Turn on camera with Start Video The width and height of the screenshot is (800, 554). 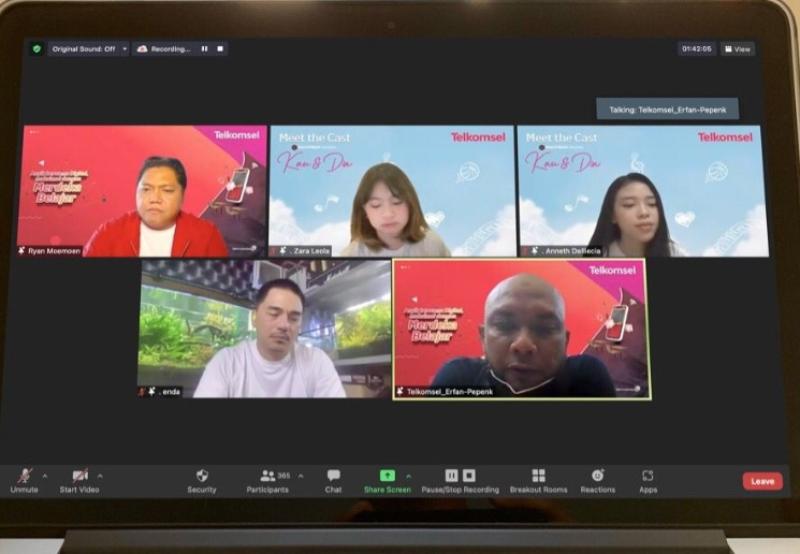[x=80, y=475]
